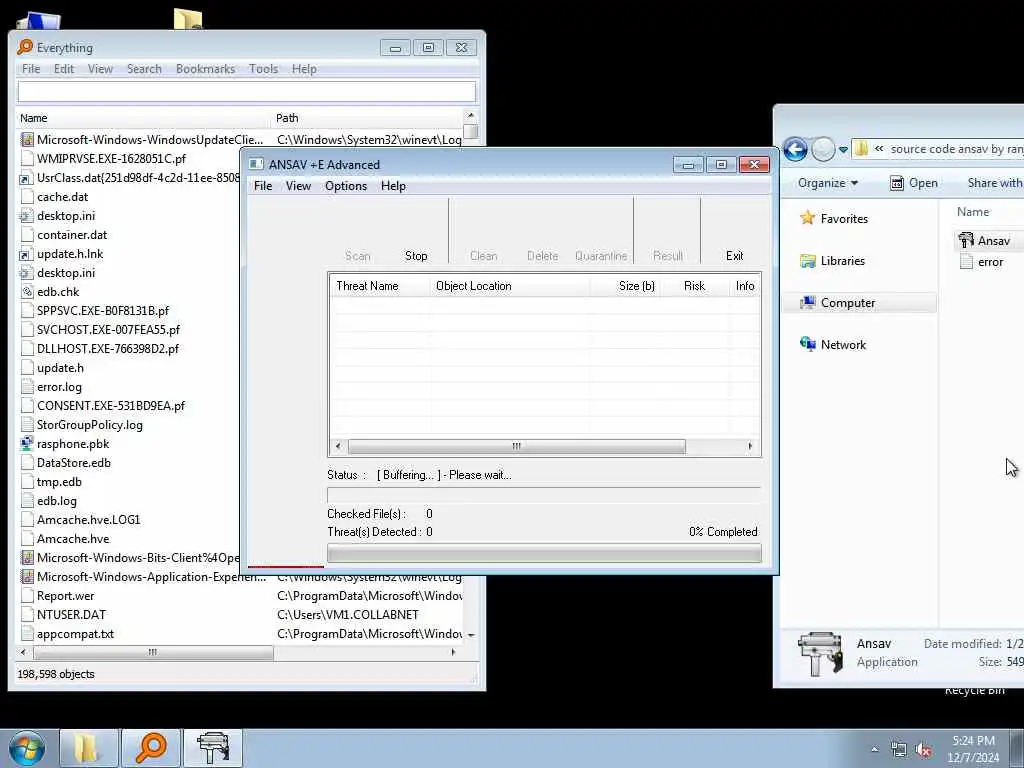
Task: Select the UsrClass.dat file icon
Action: pyautogui.click(x=27, y=178)
